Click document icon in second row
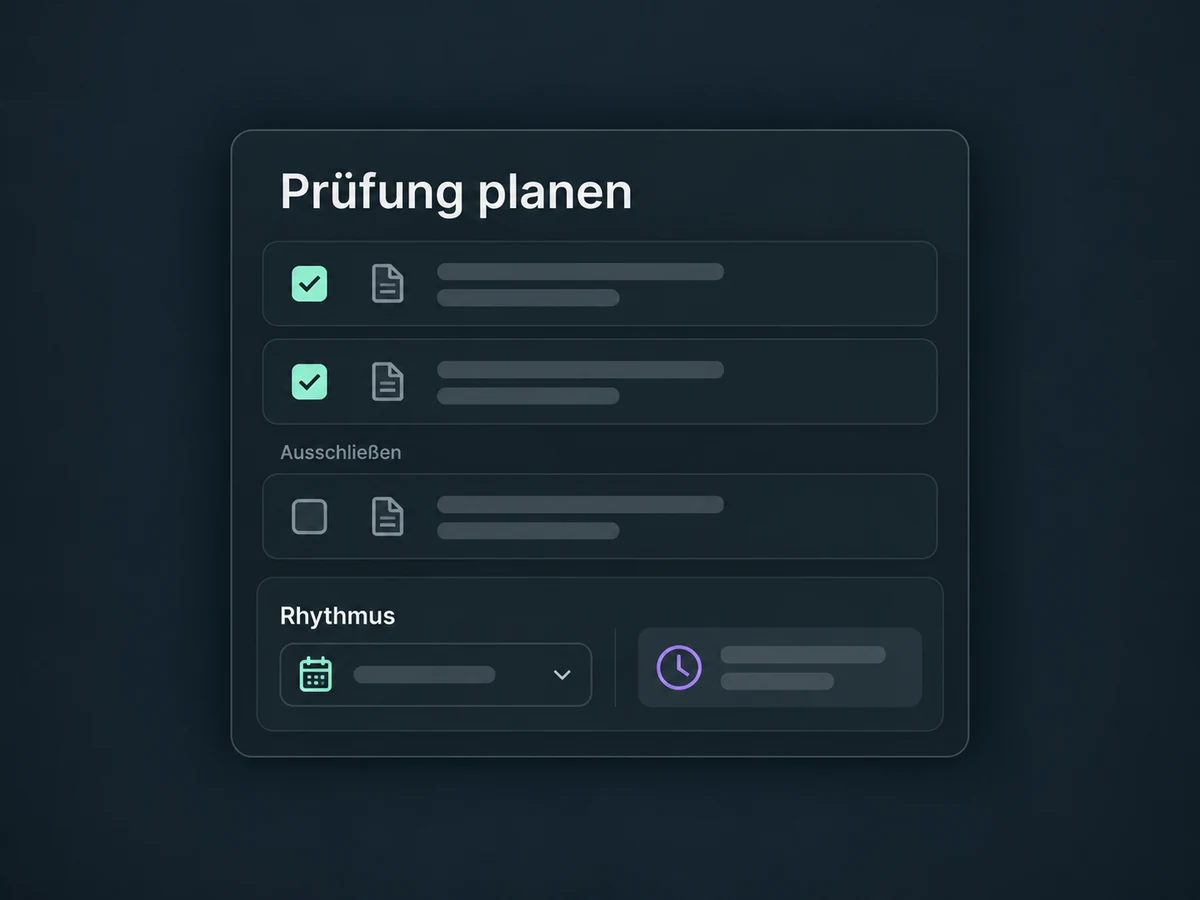Viewport: 1200px width, 900px height. click(388, 381)
